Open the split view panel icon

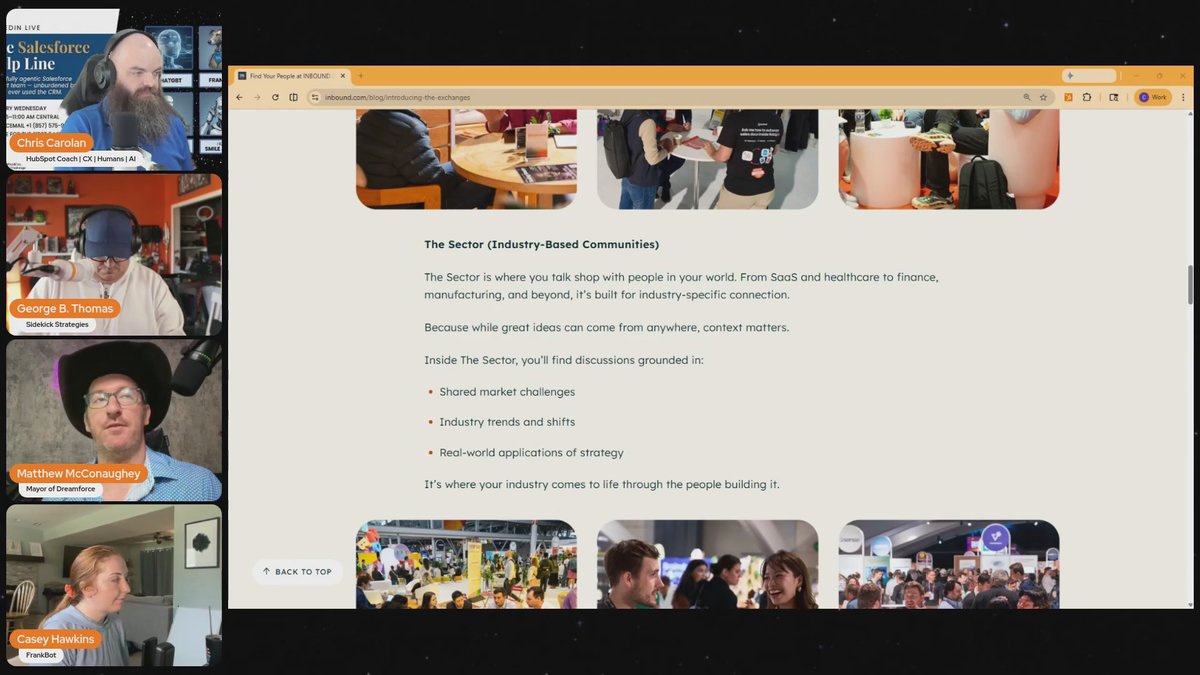tap(293, 97)
